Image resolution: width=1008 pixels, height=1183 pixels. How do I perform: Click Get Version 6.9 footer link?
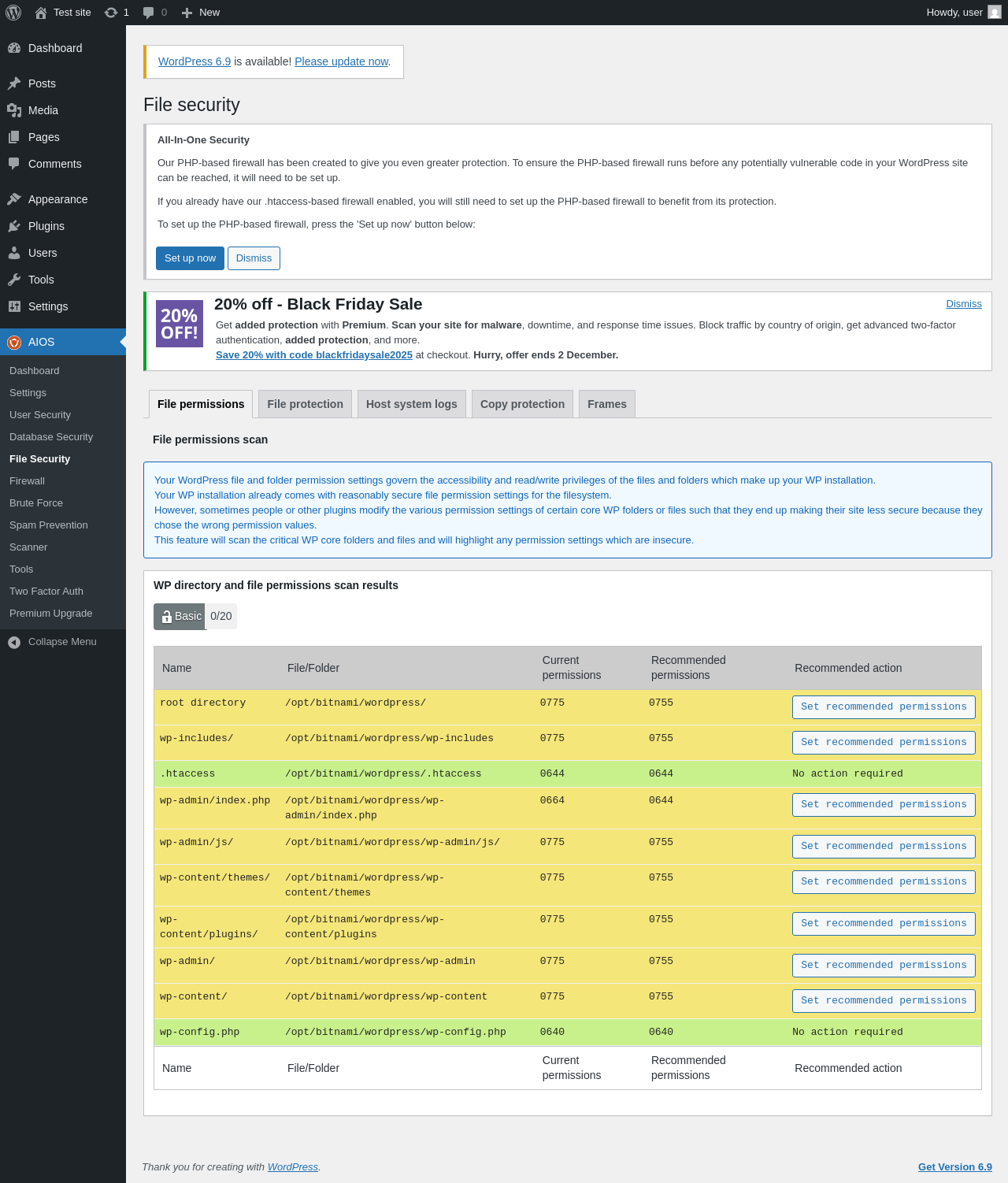955,1167
